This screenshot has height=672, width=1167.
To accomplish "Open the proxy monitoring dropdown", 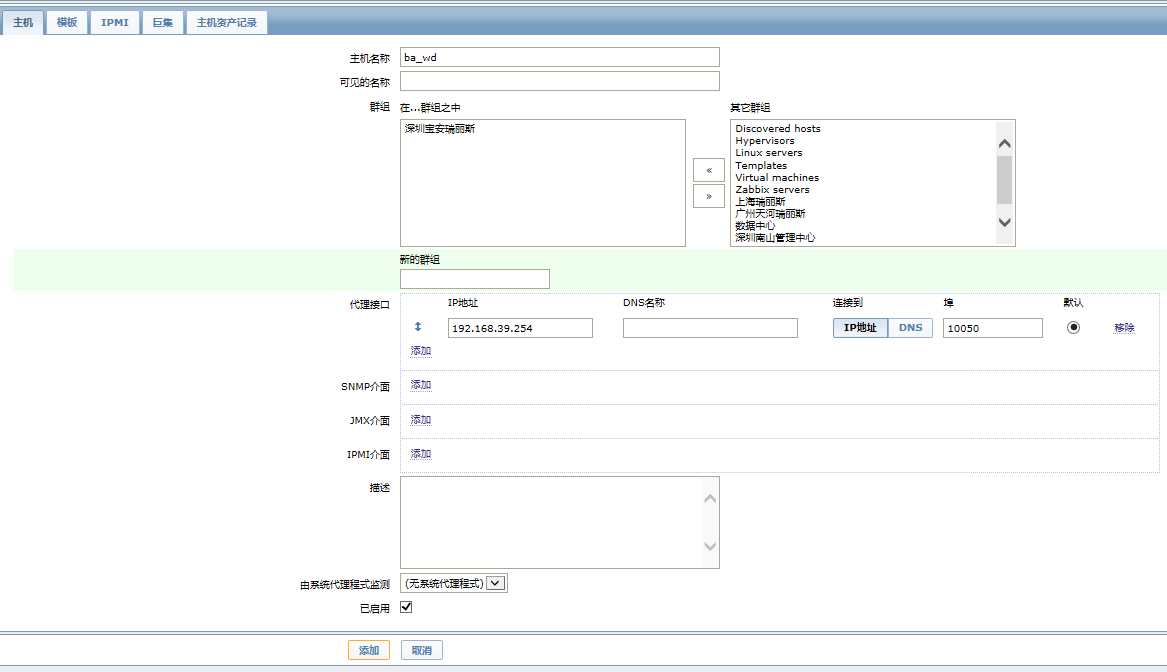I will coord(454,583).
